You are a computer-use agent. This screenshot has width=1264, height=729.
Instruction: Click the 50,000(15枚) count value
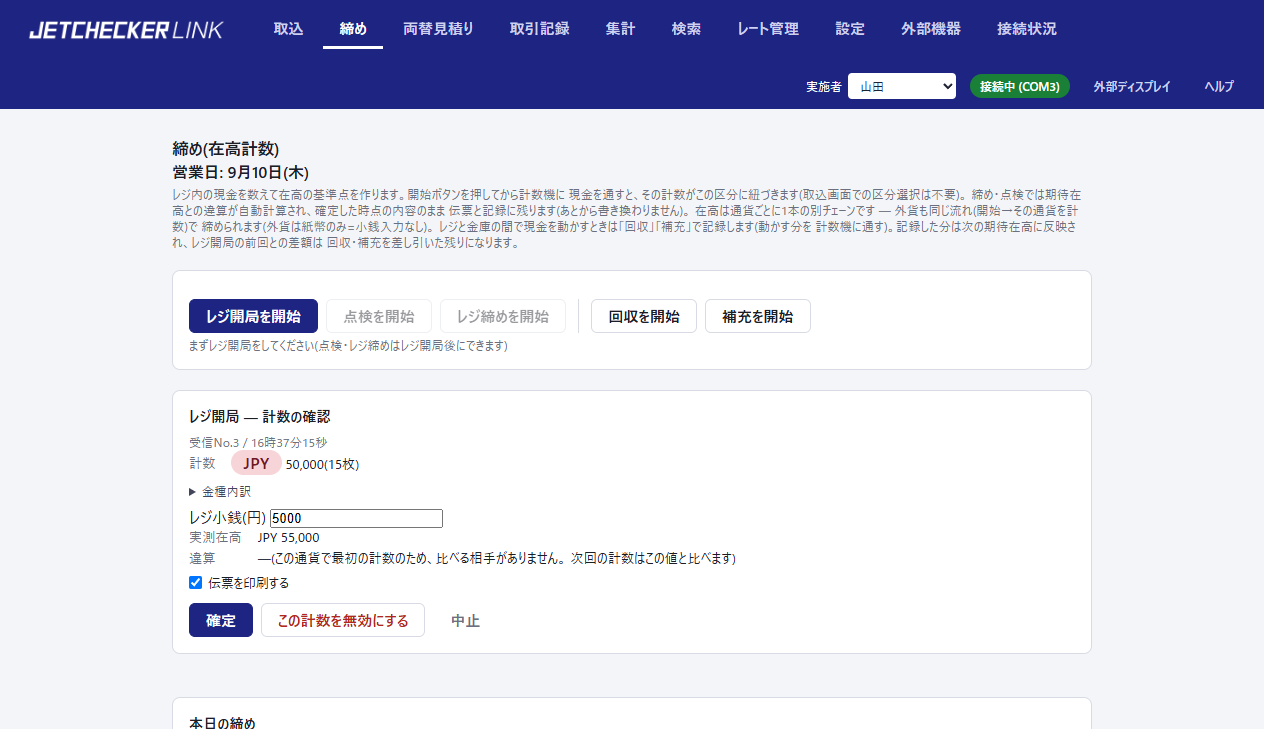[x=322, y=464]
